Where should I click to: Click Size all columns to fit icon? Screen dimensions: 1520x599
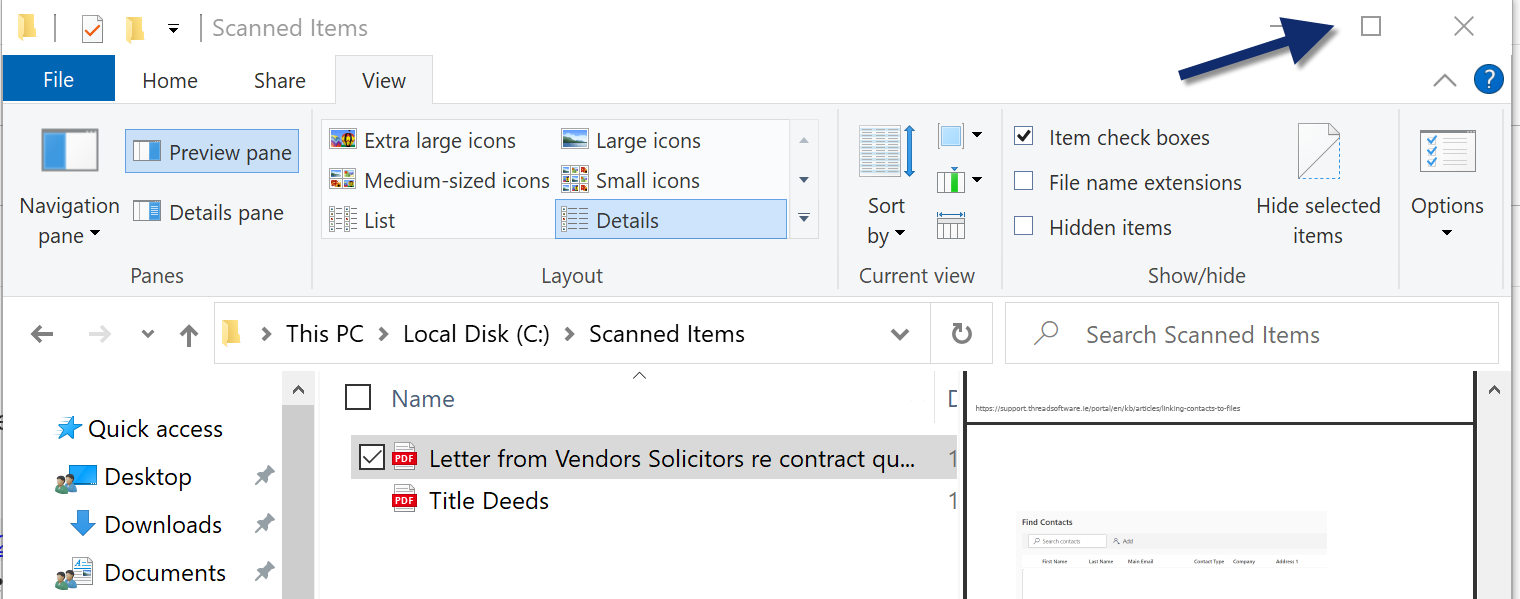[x=950, y=226]
